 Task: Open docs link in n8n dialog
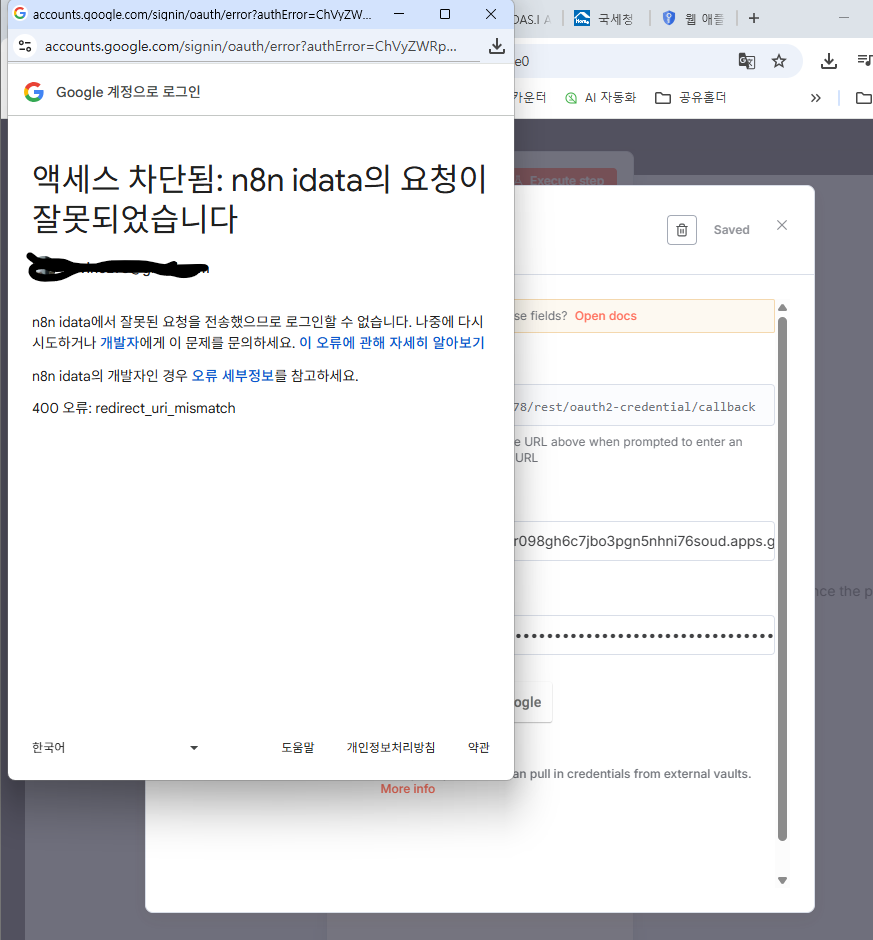click(x=606, y=316)
